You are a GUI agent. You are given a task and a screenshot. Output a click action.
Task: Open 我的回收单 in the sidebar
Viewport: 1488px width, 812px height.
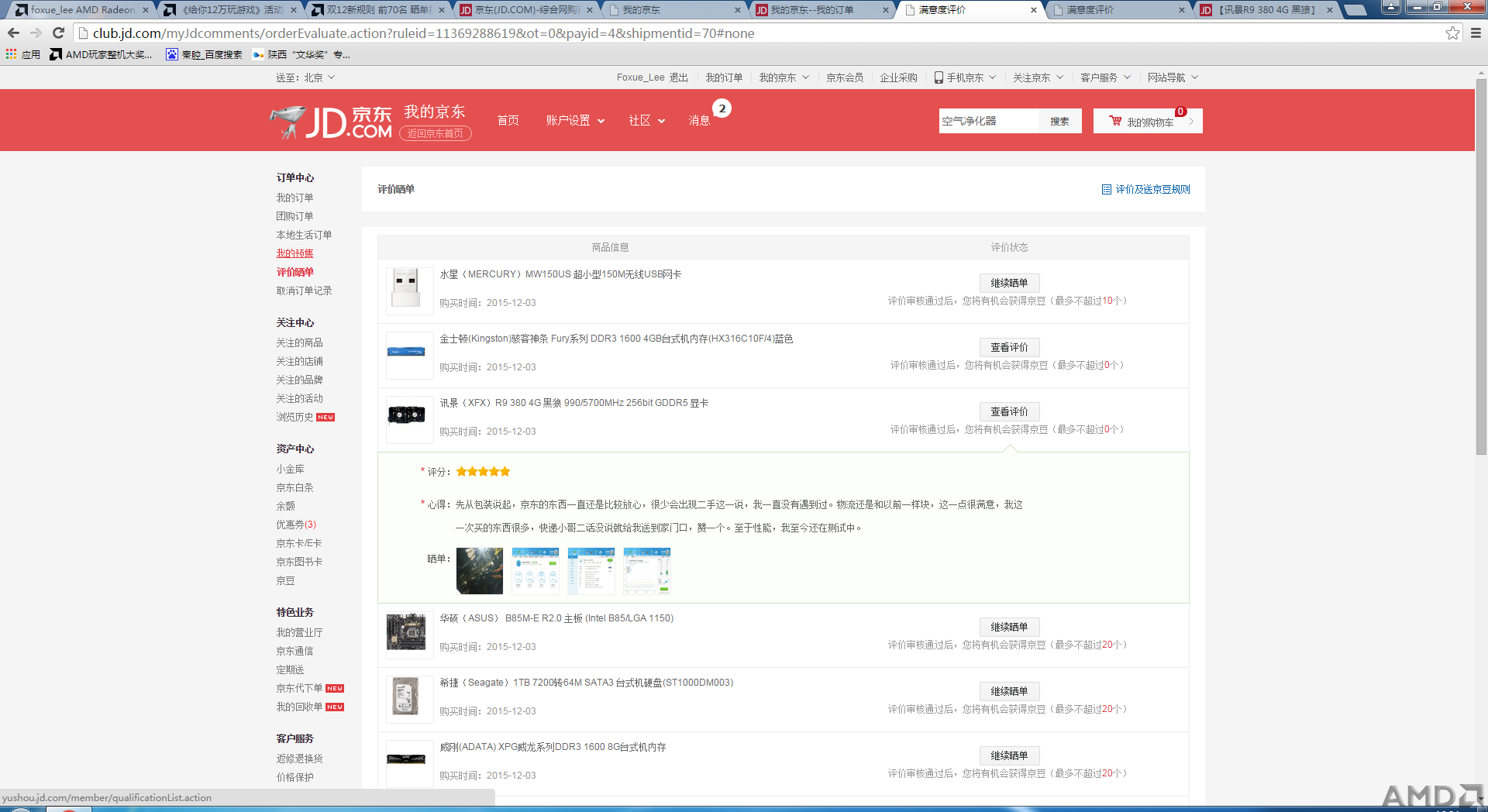click(299, 707)
